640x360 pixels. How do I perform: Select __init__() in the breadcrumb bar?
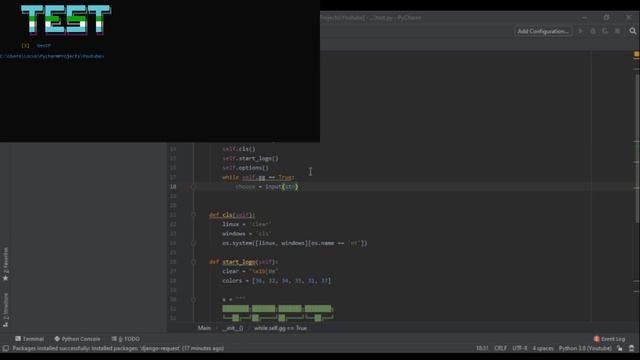(x=233, y=328)
